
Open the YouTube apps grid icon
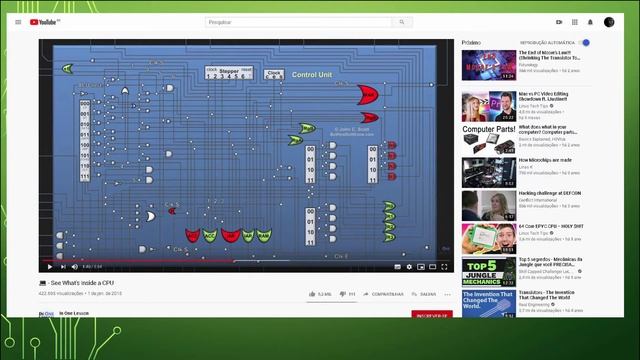coord(575,22)
